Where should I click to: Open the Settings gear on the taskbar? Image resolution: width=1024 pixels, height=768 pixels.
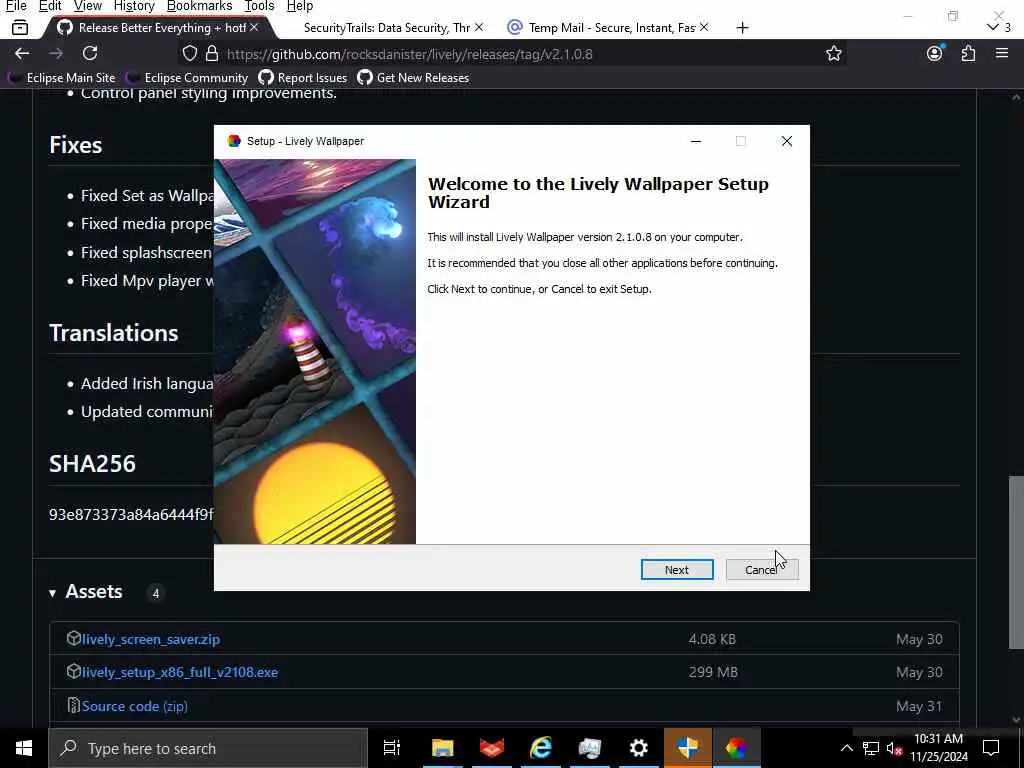coord(638,748)
